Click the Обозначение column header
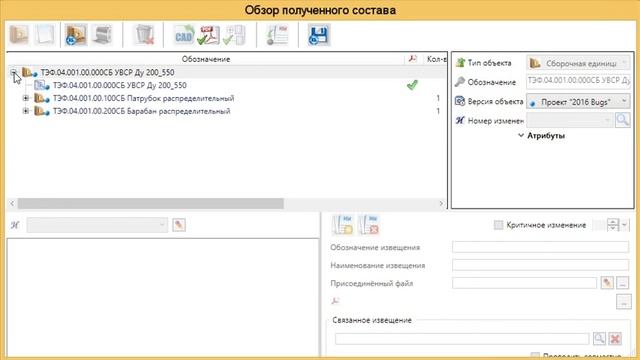 click(x=206, y=59)
